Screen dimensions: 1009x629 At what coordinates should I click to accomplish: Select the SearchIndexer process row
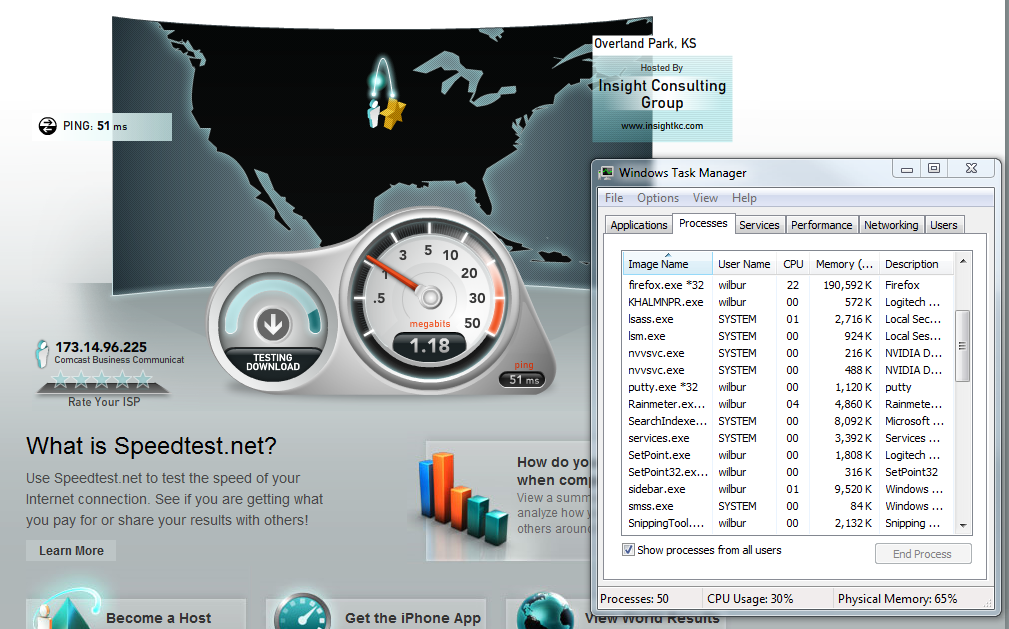pos(788,421)
